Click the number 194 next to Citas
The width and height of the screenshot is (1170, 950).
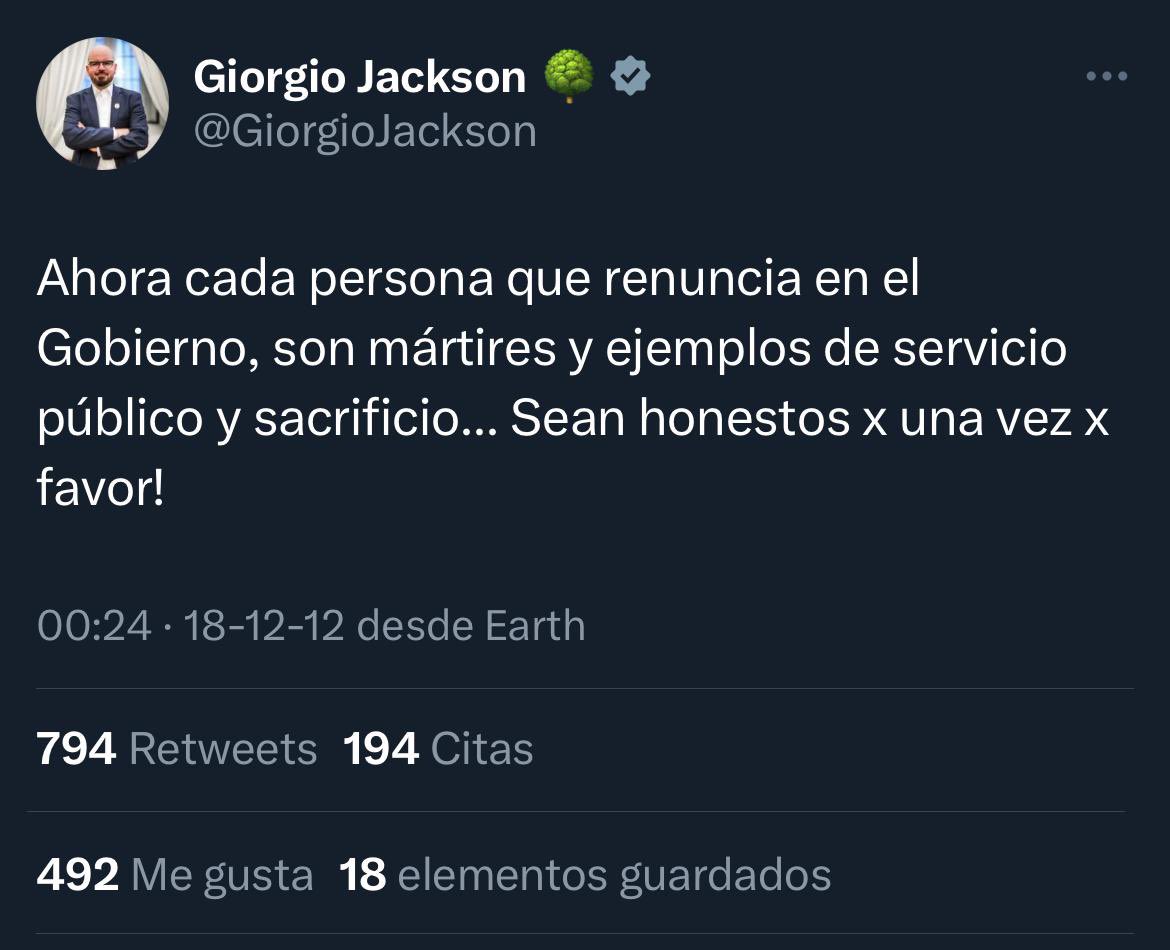[x=381, y=749]
